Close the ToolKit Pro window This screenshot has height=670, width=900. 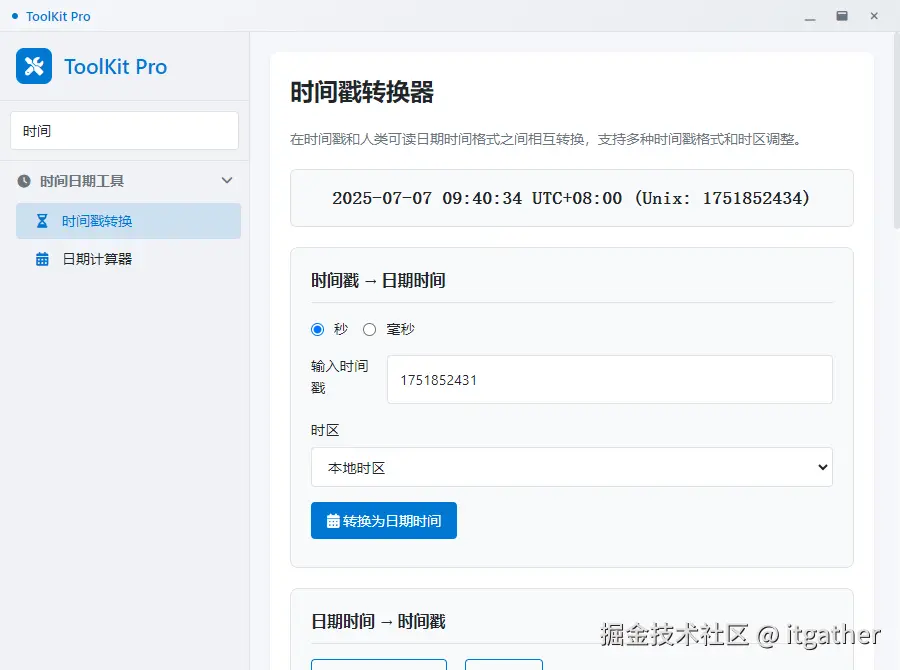874,16
